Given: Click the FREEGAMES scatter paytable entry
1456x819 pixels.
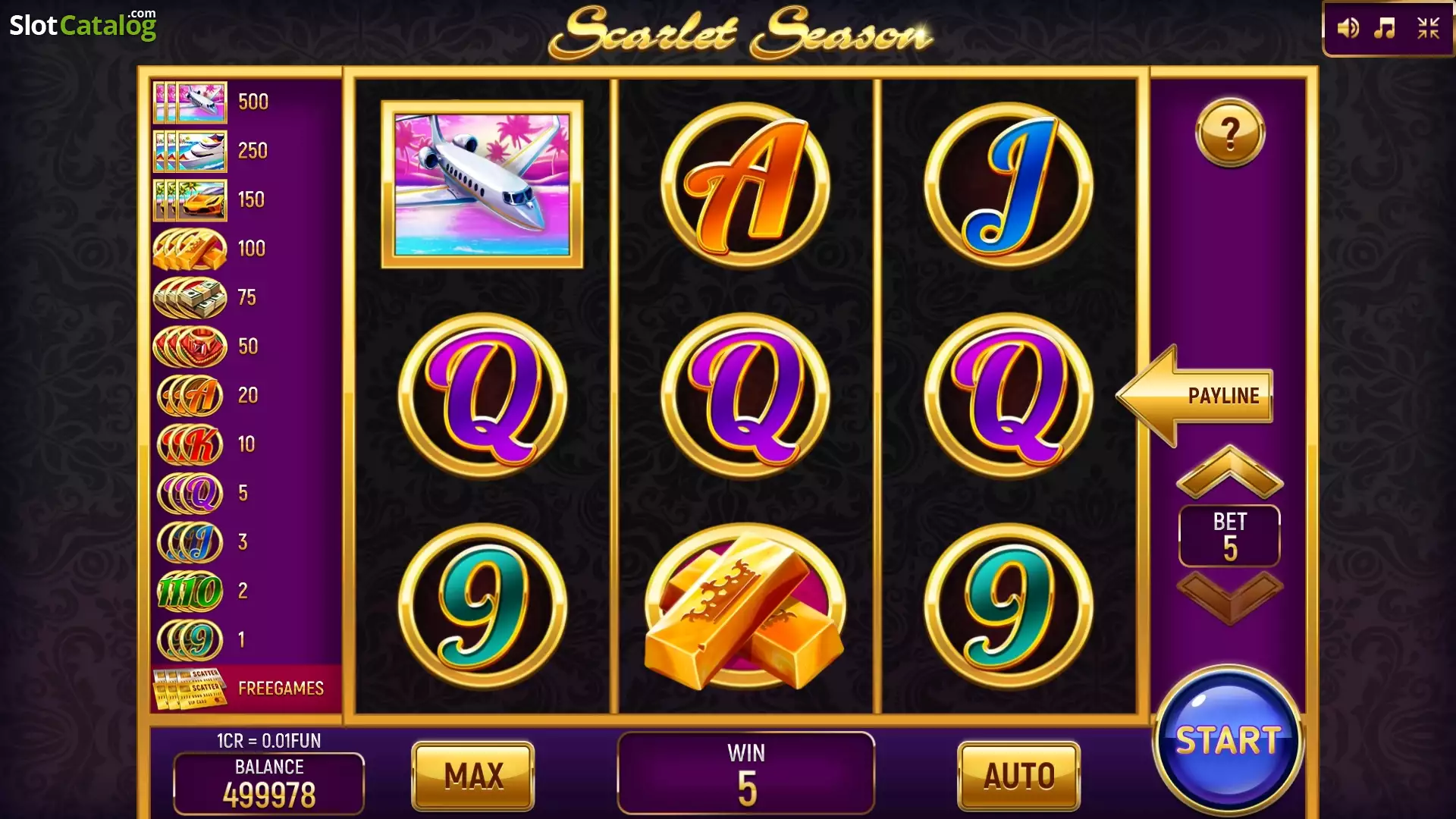Looking at the screenshot, I should coord(246,688).
